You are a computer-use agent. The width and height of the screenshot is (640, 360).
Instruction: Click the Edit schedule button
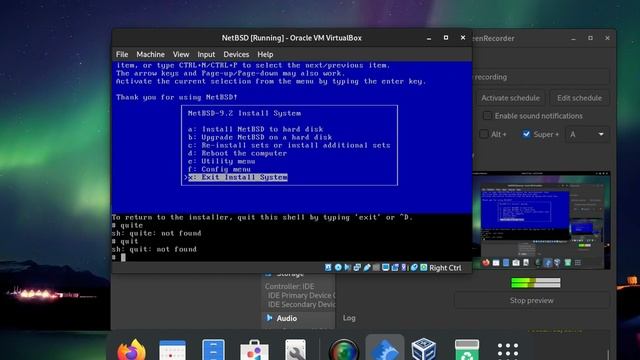[579, 98]
